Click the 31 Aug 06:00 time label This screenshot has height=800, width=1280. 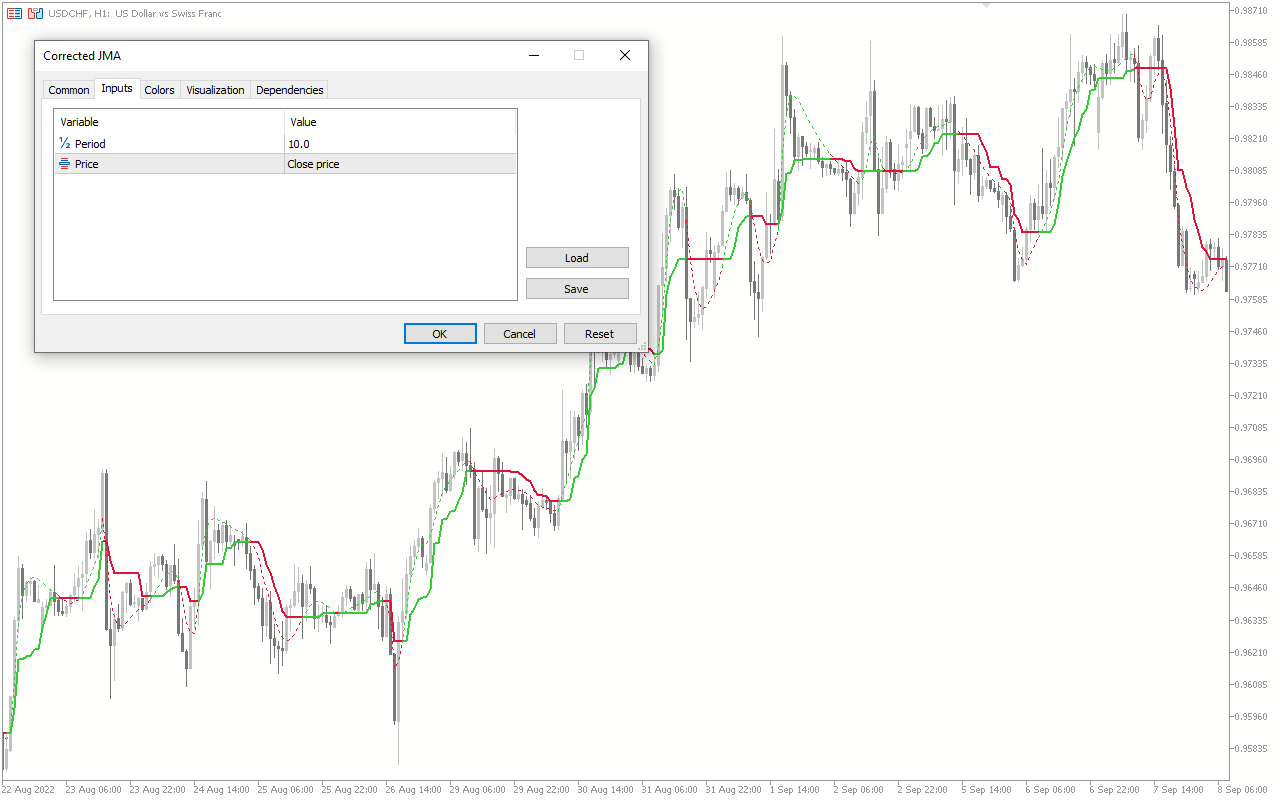pos(668,789)
